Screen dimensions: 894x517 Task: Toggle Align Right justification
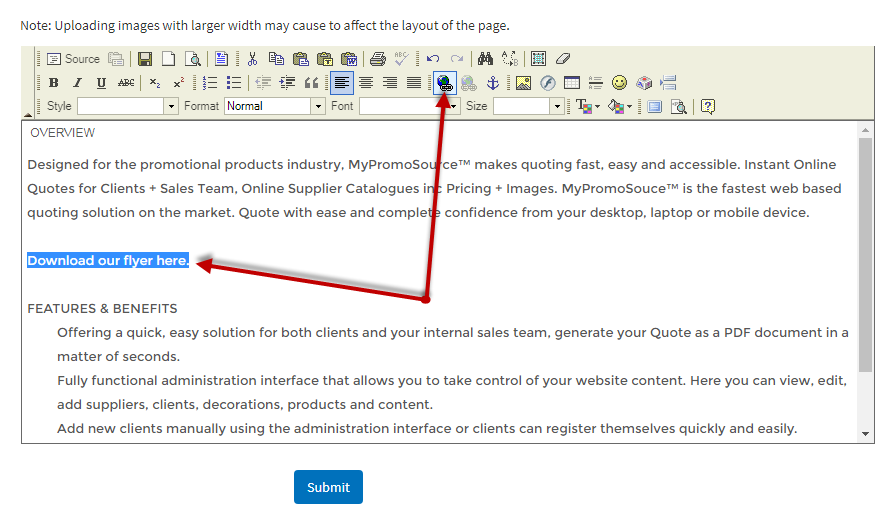[390, 83]
